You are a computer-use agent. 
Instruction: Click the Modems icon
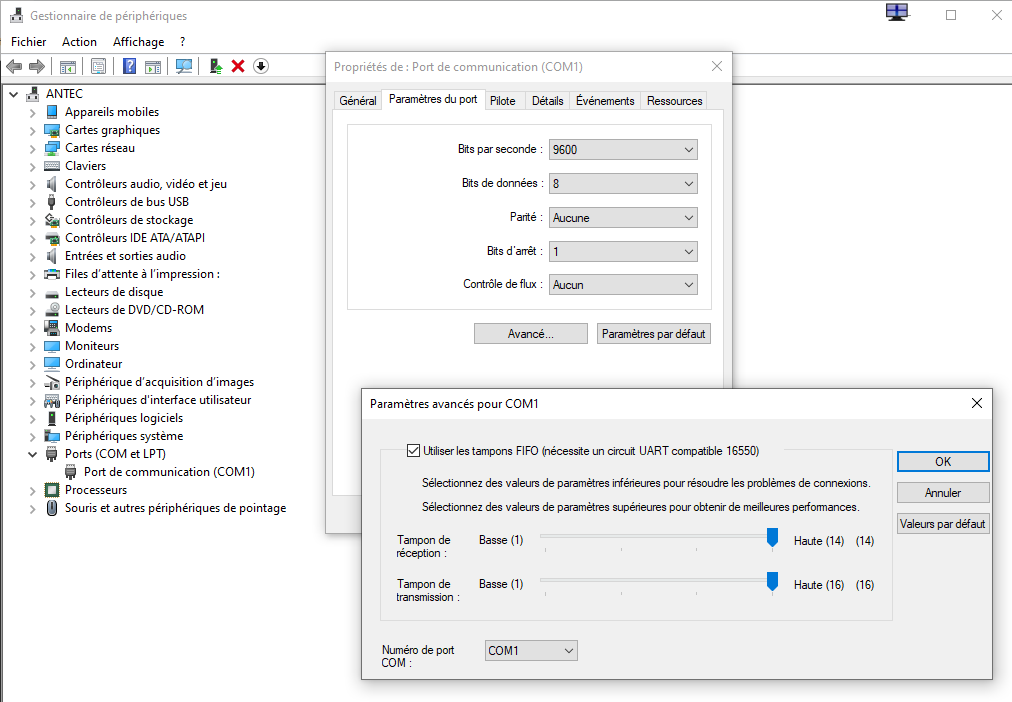52,328
